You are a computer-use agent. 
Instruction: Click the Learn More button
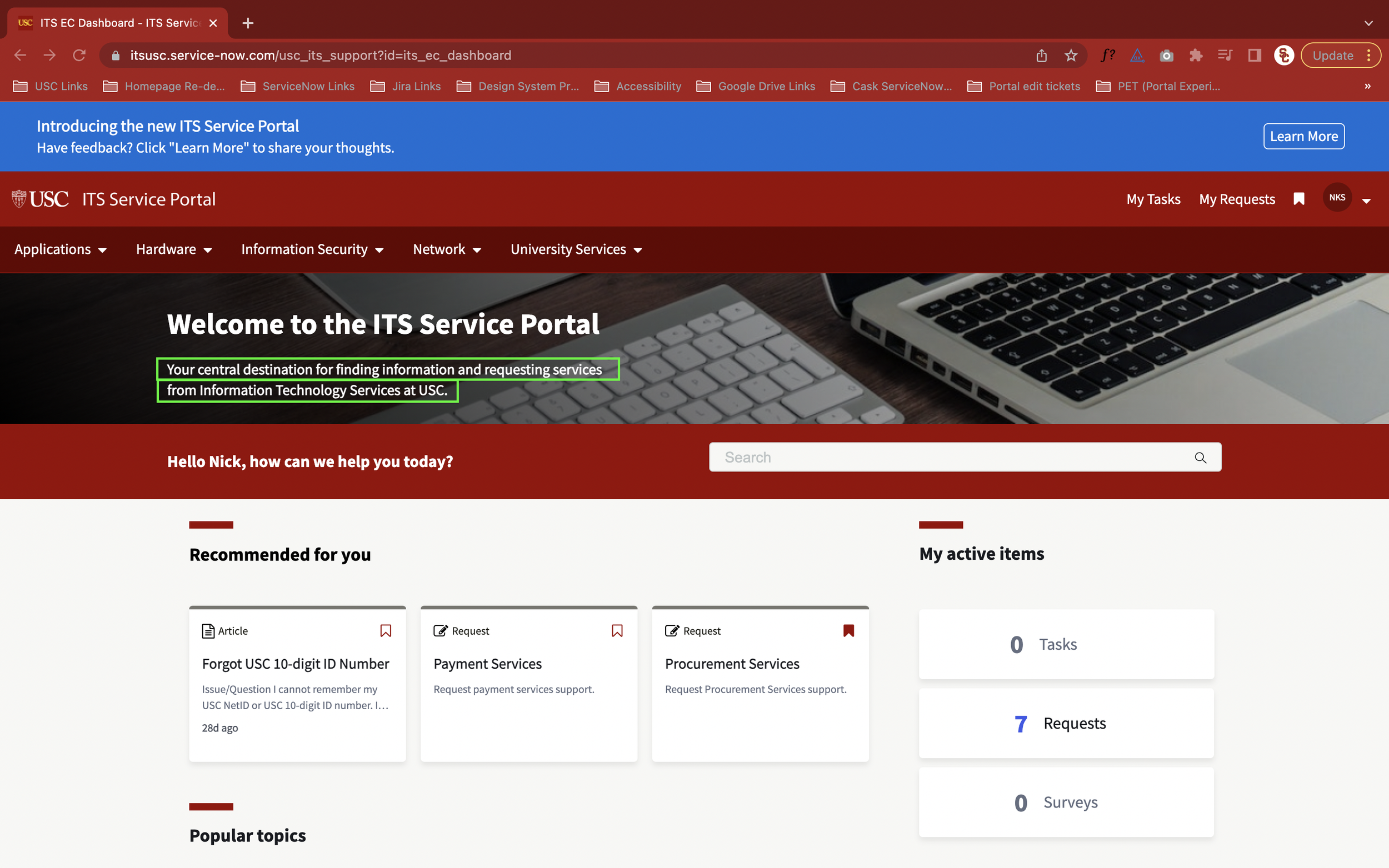(x=1303, y=136)
